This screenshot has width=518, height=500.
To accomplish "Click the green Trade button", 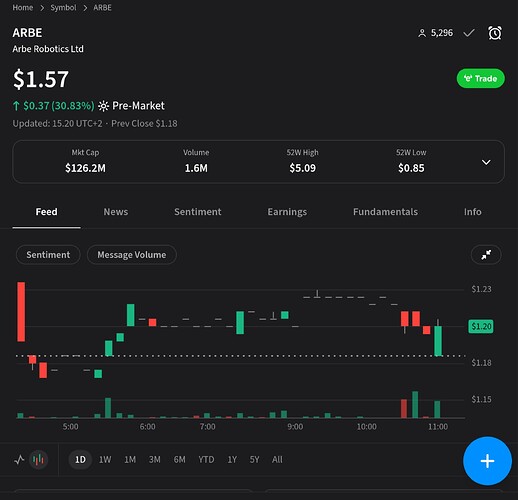I will 480,79.
